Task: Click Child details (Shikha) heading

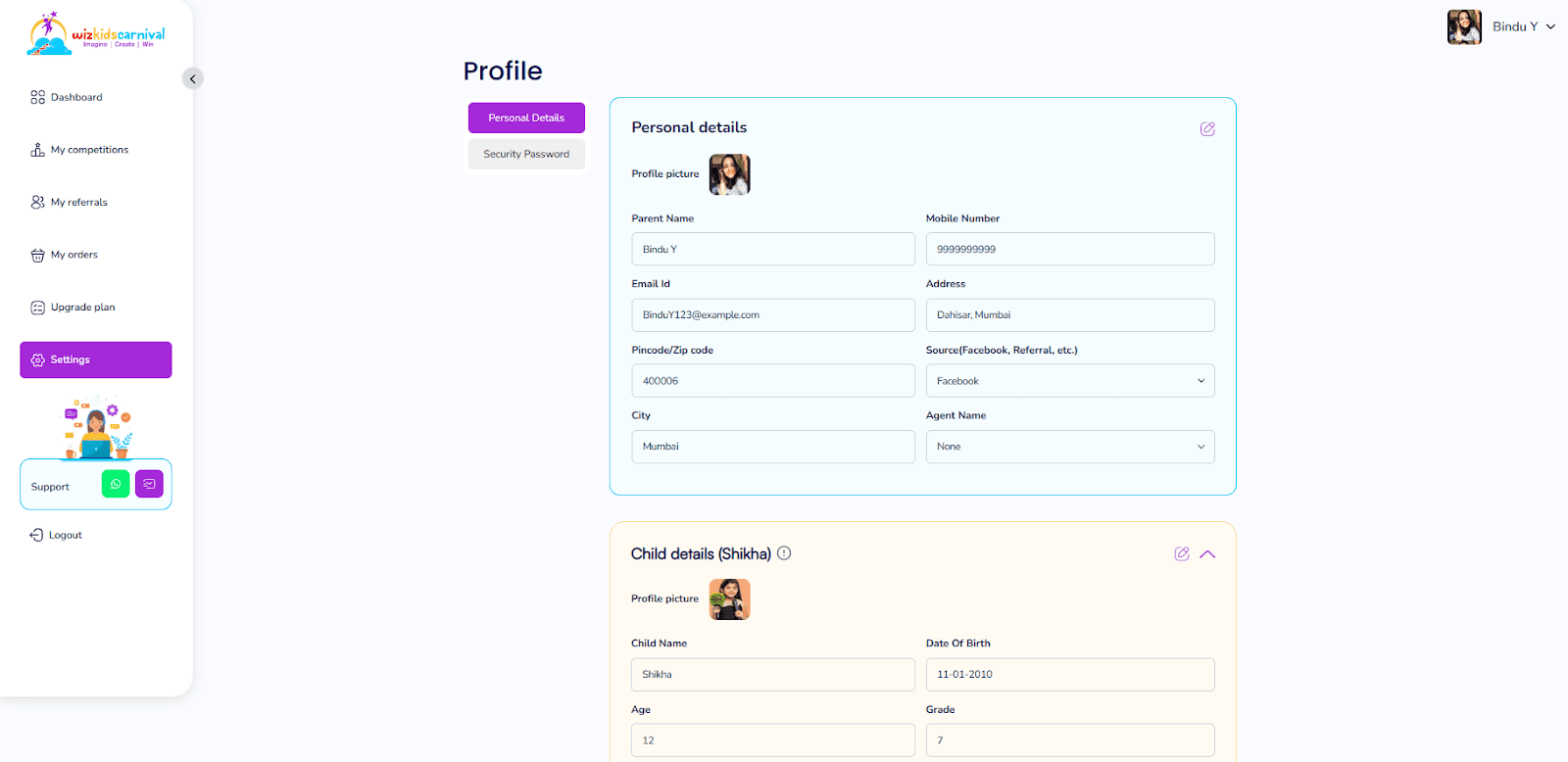Action: [x=701, y=553]
